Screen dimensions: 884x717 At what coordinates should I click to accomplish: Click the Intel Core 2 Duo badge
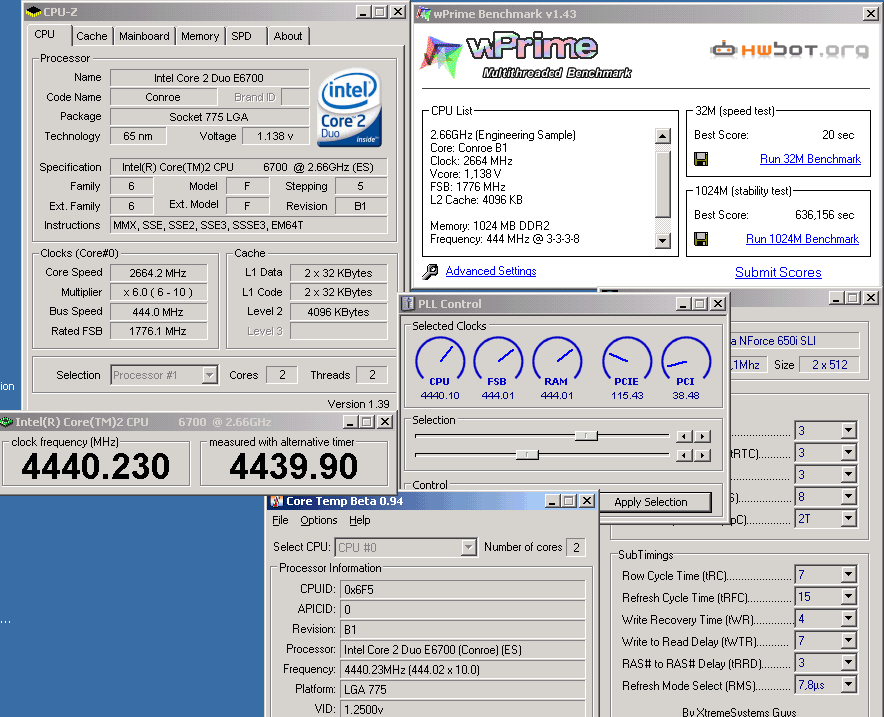coord(350,108)
